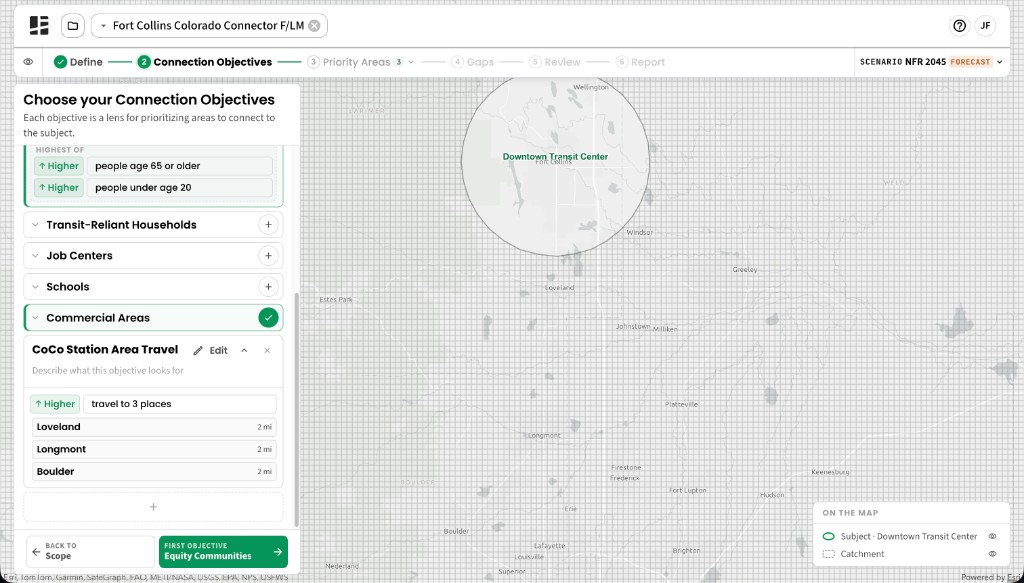Open the help question mark icon
Image resolution: width=1024 pixels, height=583 pixels.
[x=959, y=26]
